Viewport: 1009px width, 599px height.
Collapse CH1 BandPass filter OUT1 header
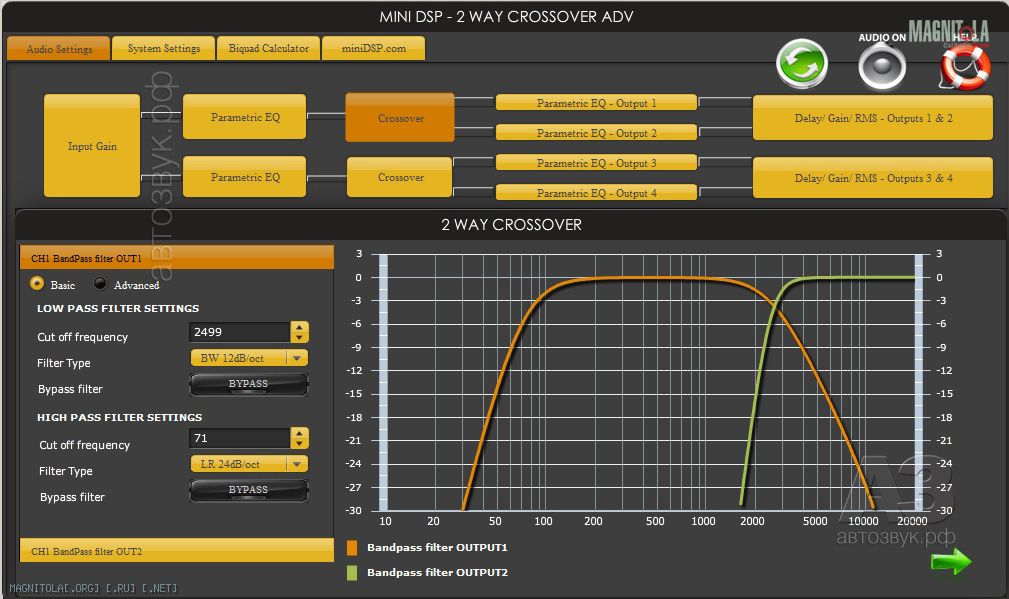tap(177, 257)
